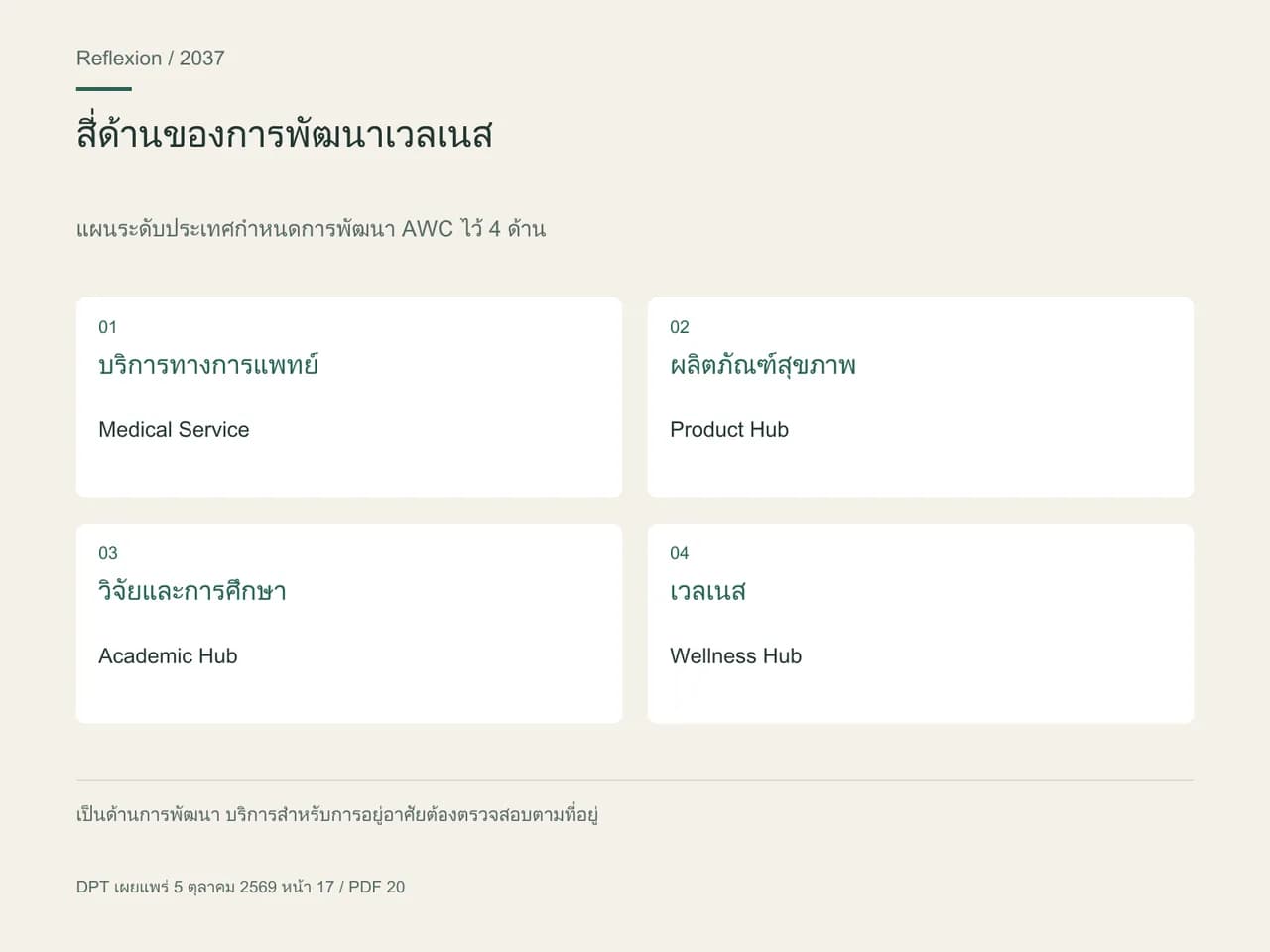Click the heading "บริการทางการแพทย์"

[208, 365]
